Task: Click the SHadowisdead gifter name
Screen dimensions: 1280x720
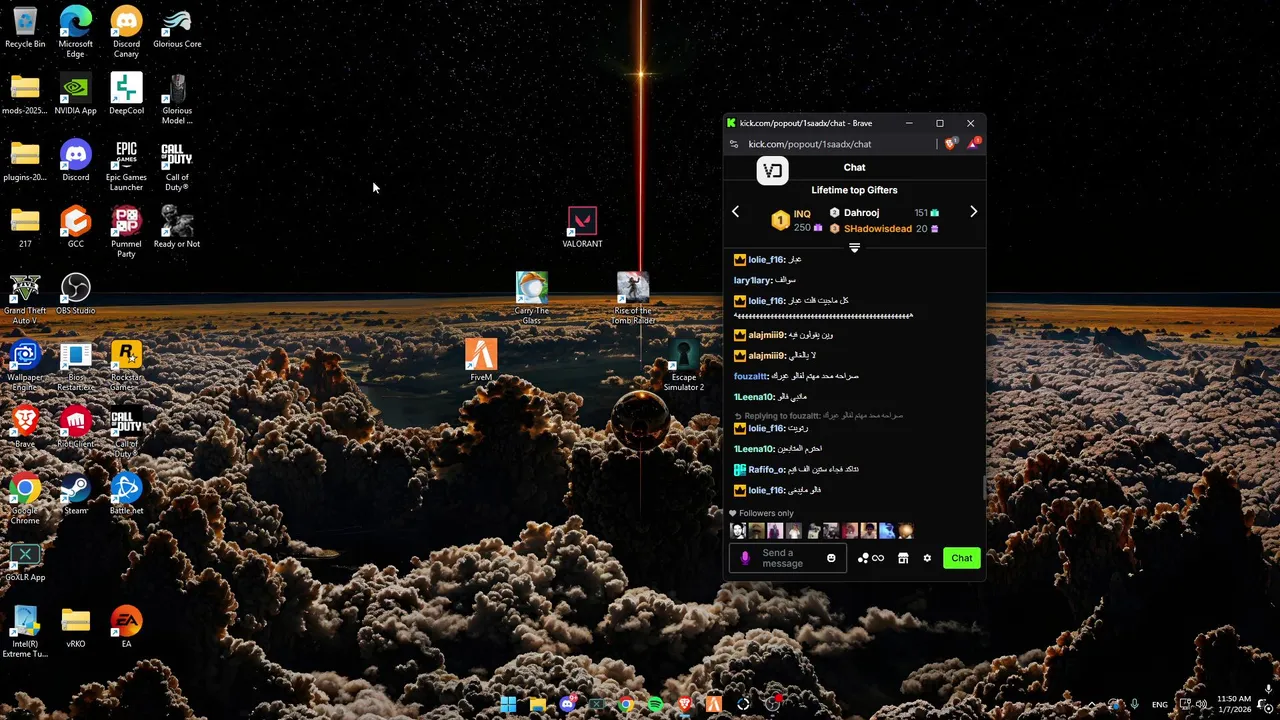Action: (878, 229)
